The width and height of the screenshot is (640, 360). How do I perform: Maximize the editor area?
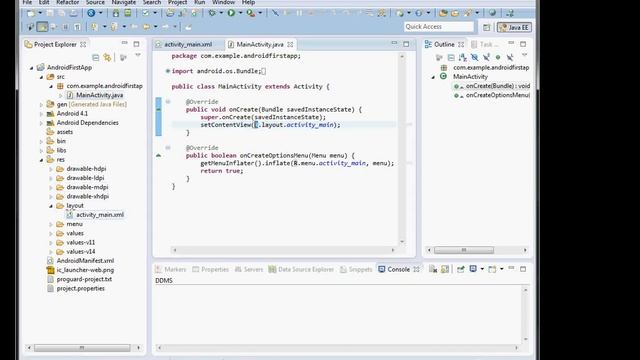click(406, 44)
